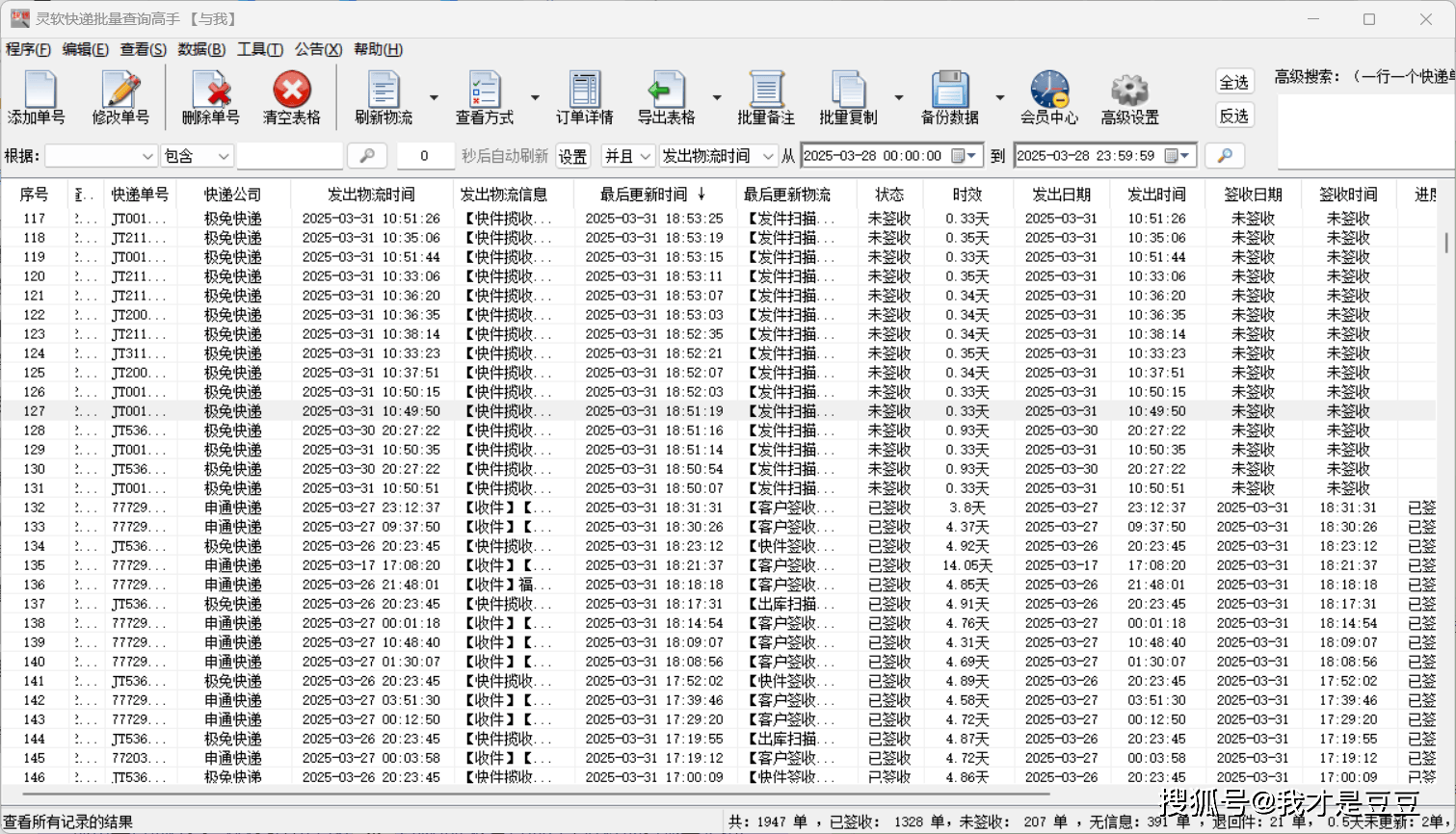Click the search key button beside filter field

[x=367, y=156]
